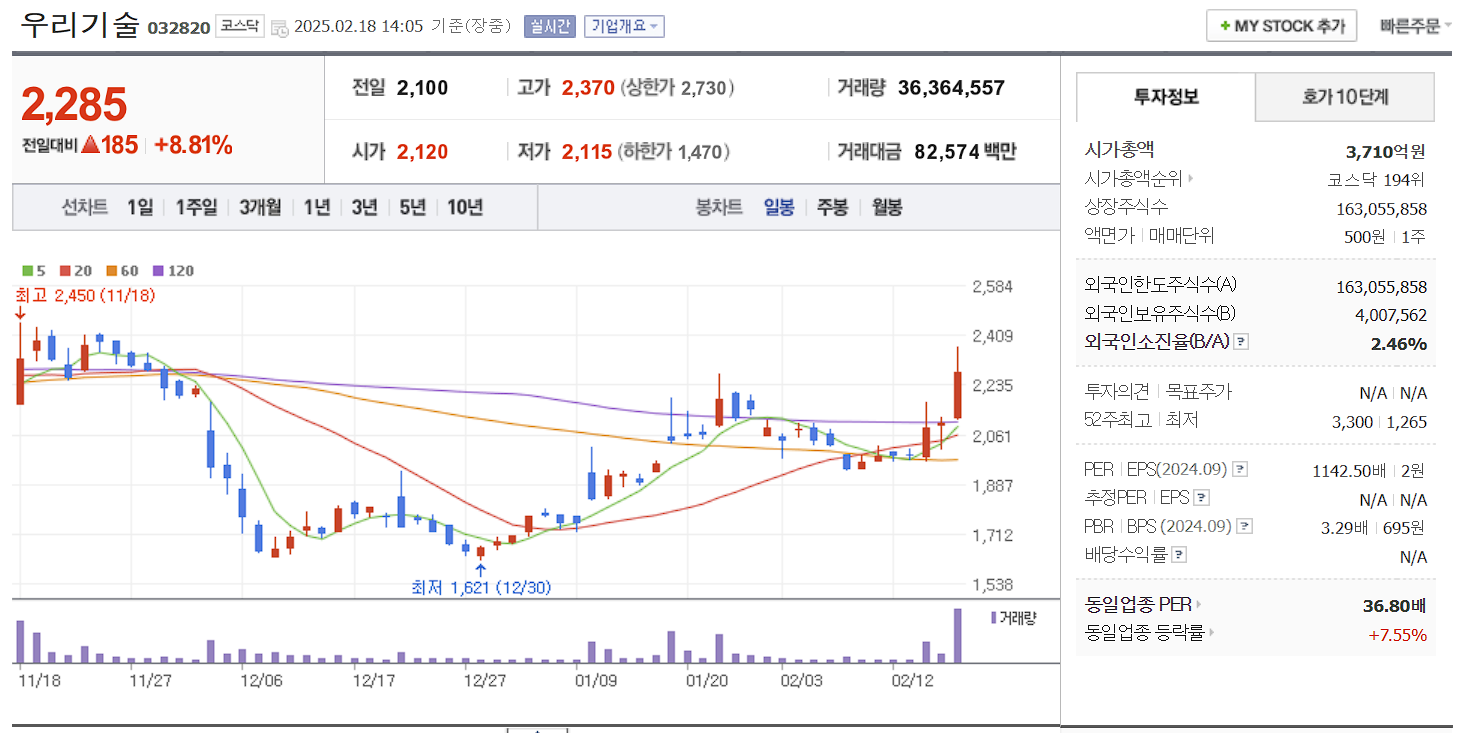Click the MY STOCK 추가 button

(x=1281, y=25)
